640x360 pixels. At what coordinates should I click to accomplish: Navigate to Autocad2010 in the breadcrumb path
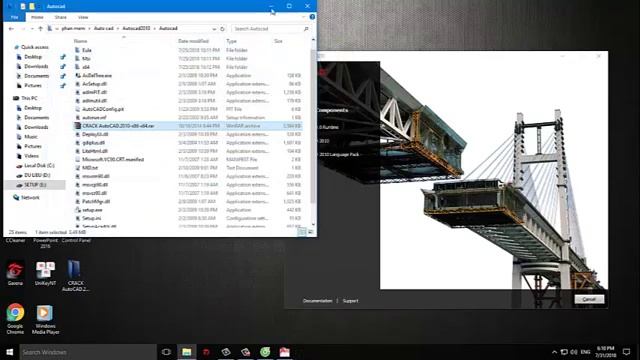click(136, 29)
